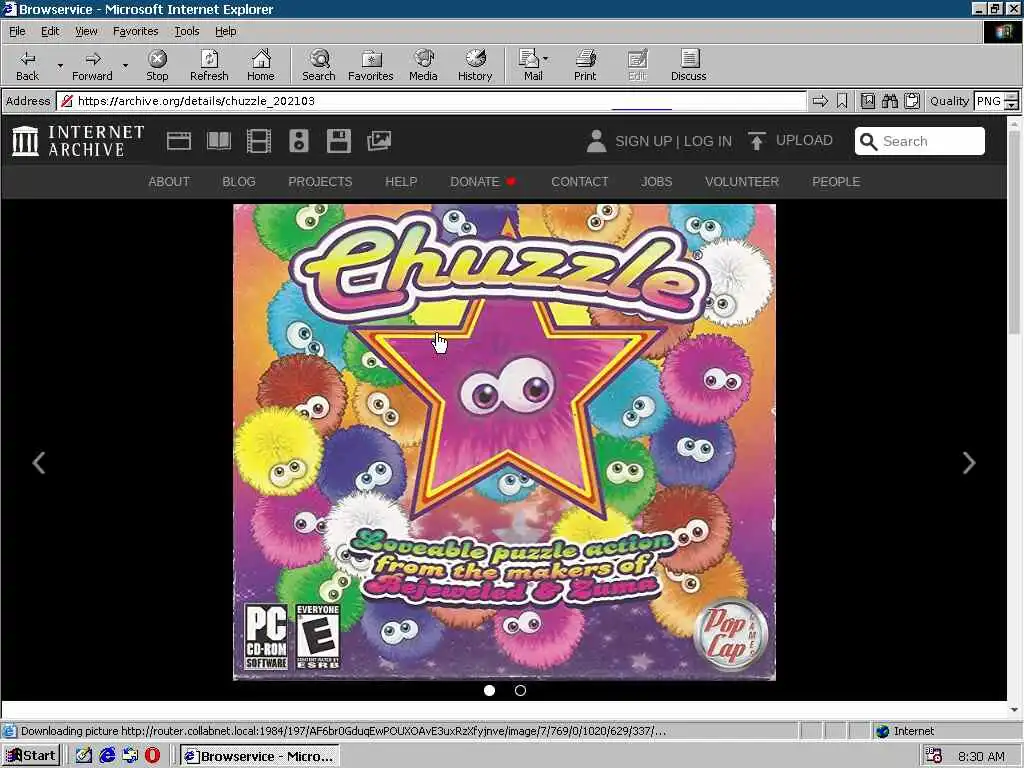Click the system tray clock 8:30 AM
Image resolution: width=1024 pixels, height=768 pixels.
[x=981, y=756]
